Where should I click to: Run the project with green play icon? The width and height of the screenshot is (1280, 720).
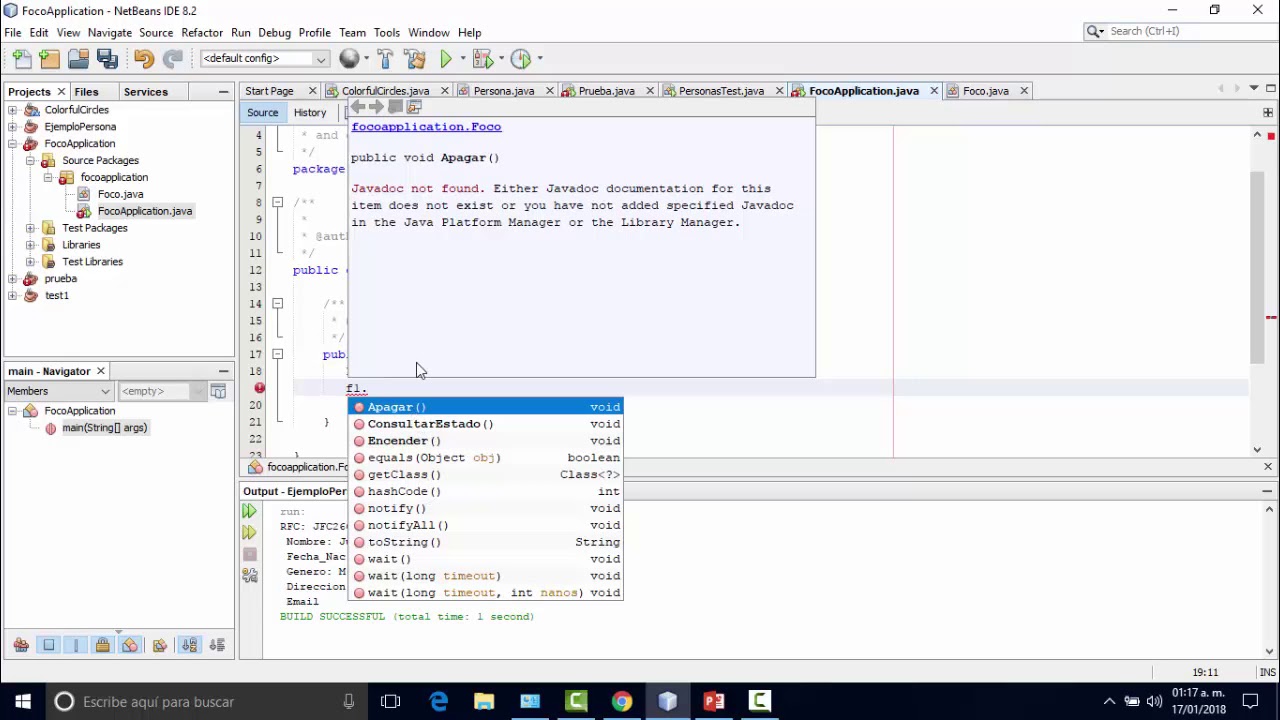point(446,59)
